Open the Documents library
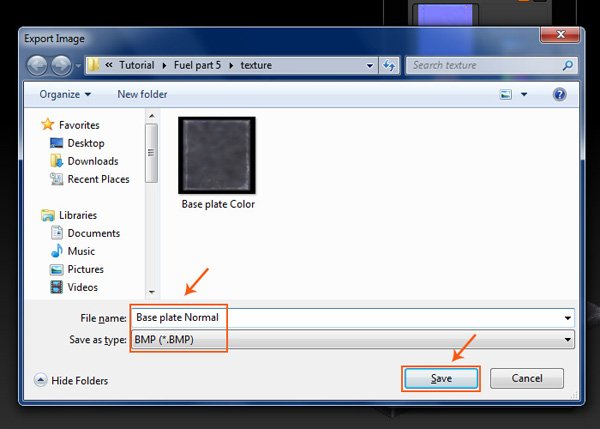The width and height of the screenshot is (600, 429). [x=93, y=233]
